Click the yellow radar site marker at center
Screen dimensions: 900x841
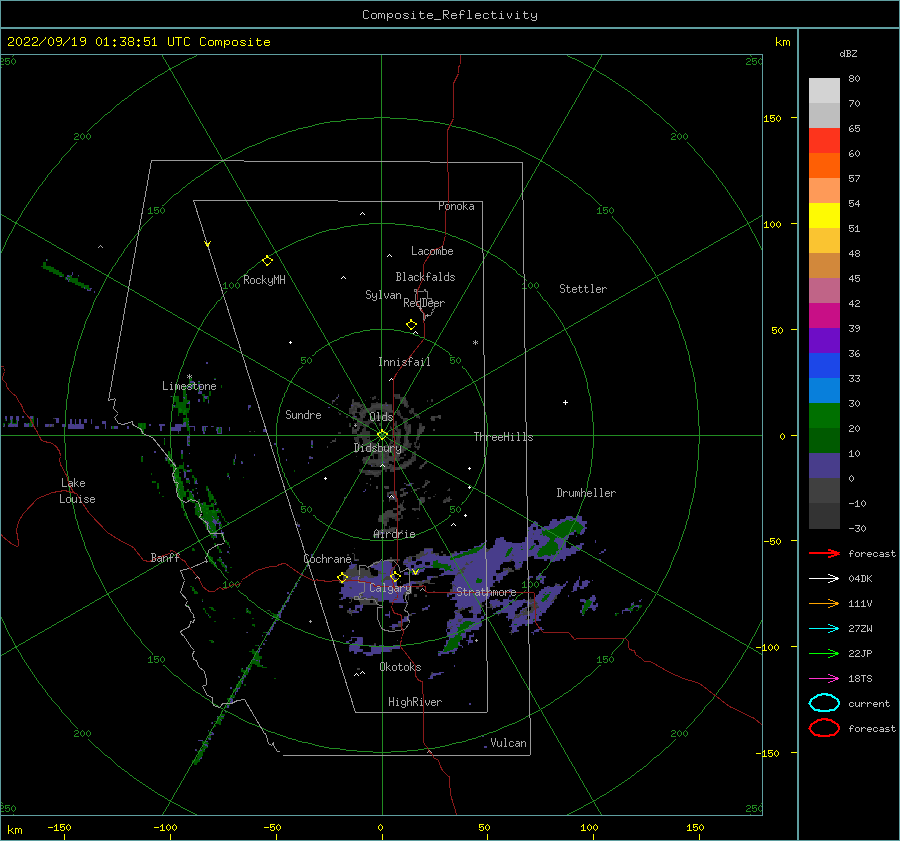click(x=382, y=435)
